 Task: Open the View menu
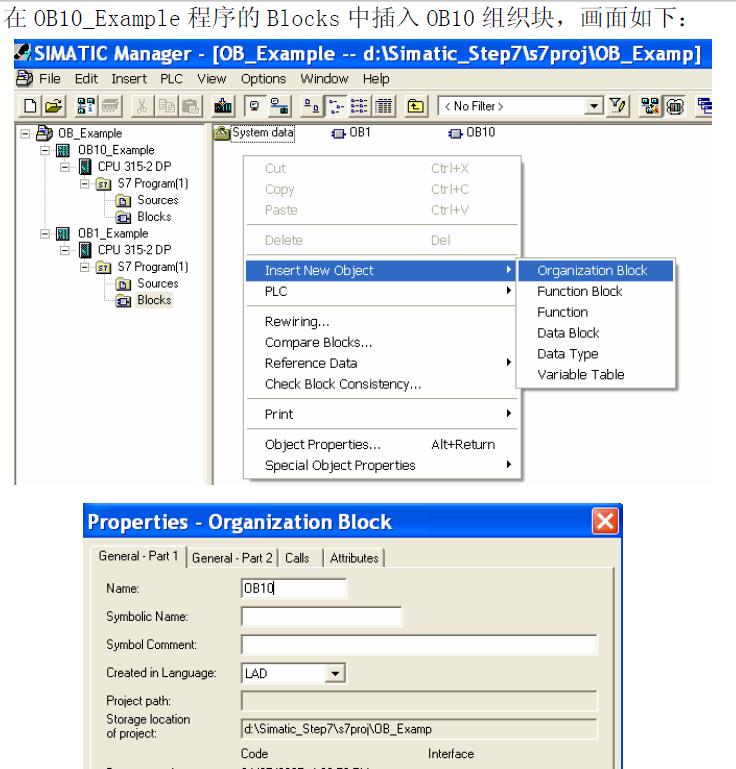211,78
